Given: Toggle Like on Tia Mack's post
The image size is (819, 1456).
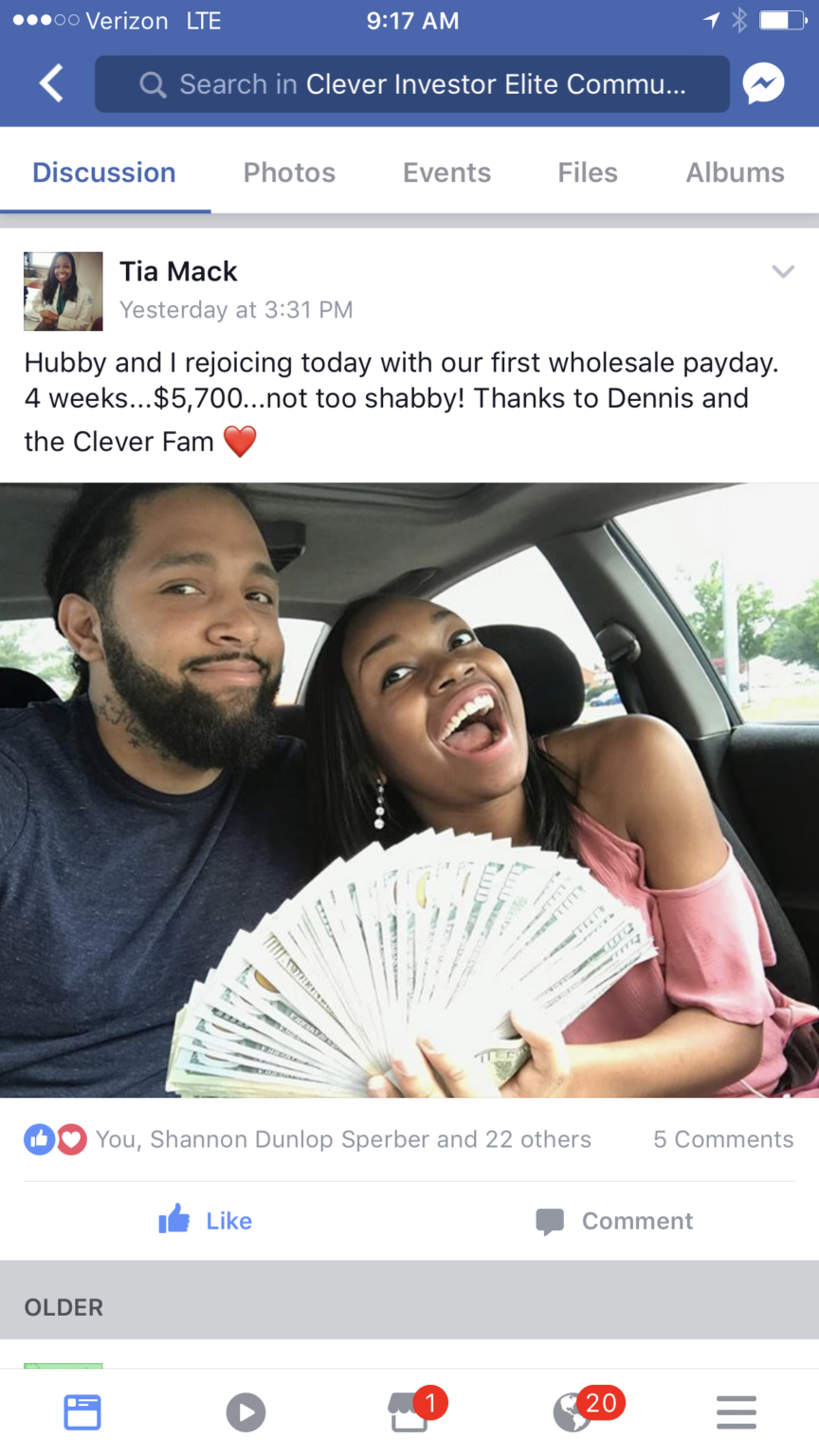Looking at the screenshot, I should pyautogui.click(x=206, y=1220).
